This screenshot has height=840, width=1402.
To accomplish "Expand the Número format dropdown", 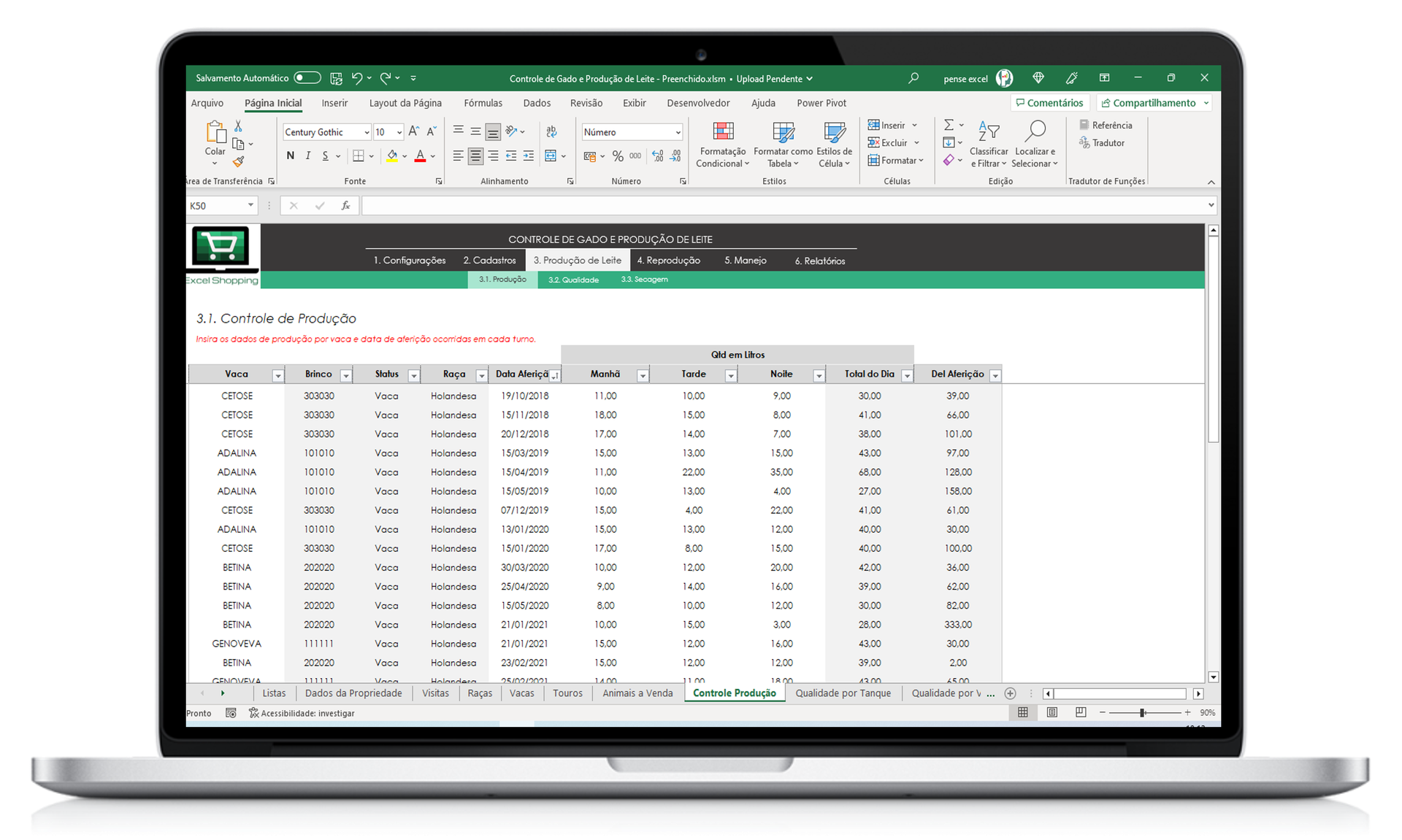I will click(678, 132).
